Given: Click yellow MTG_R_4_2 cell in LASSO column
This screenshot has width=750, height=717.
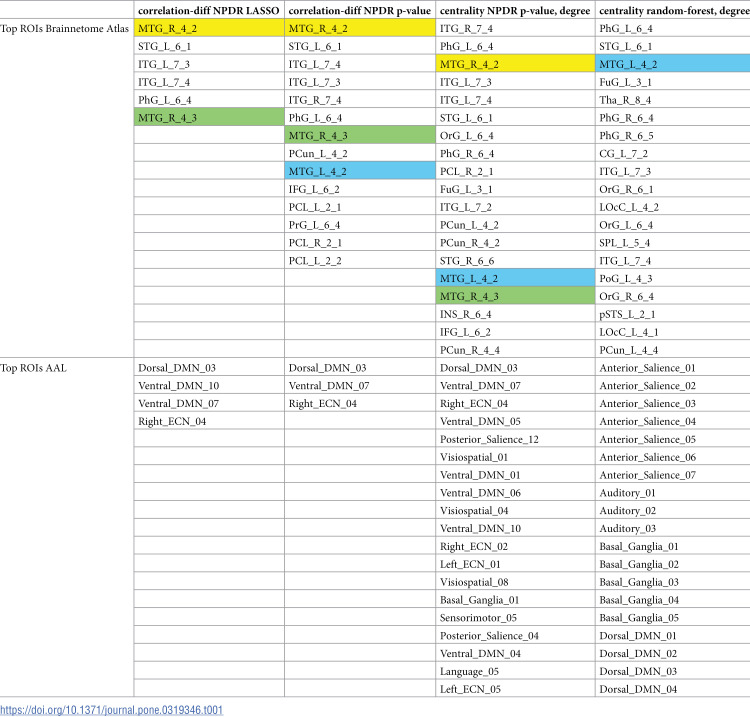Looking at the screenshot, I should tap(209, 28).
